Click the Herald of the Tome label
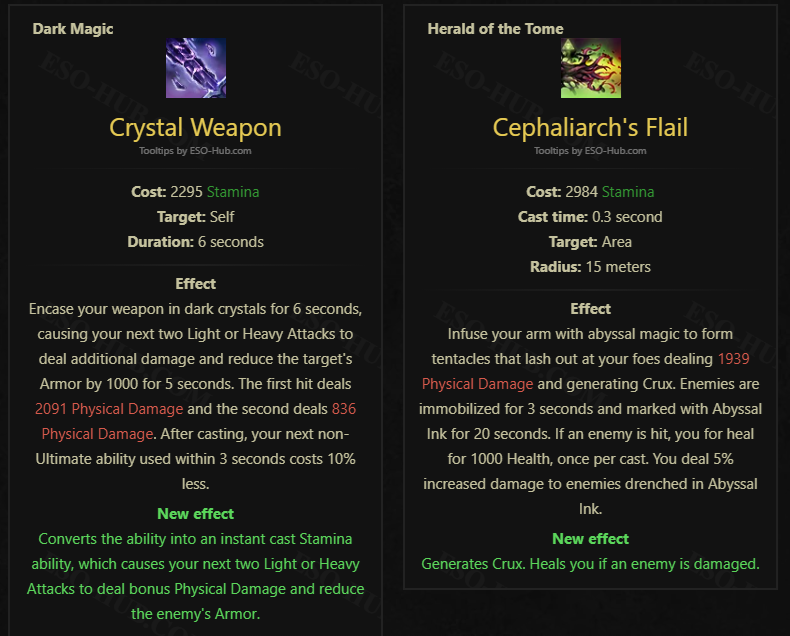790x636 pixels. (495, 29)
